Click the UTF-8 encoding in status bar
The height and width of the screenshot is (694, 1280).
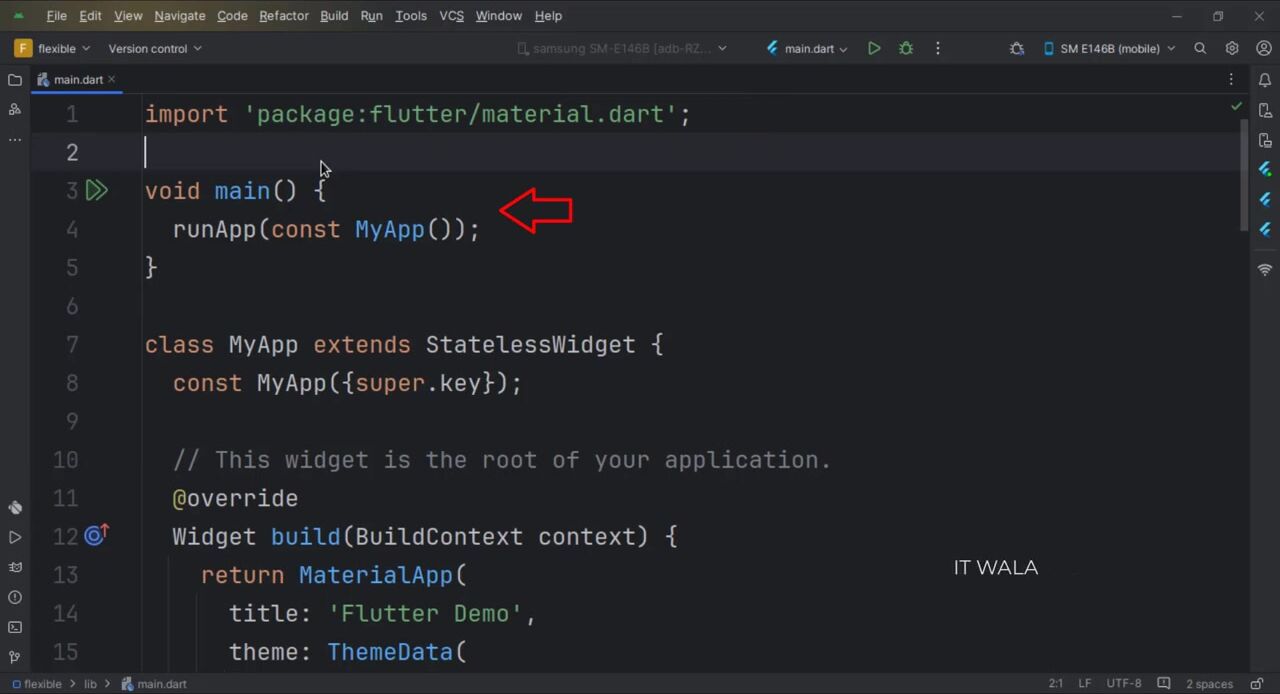(1123, 684)
